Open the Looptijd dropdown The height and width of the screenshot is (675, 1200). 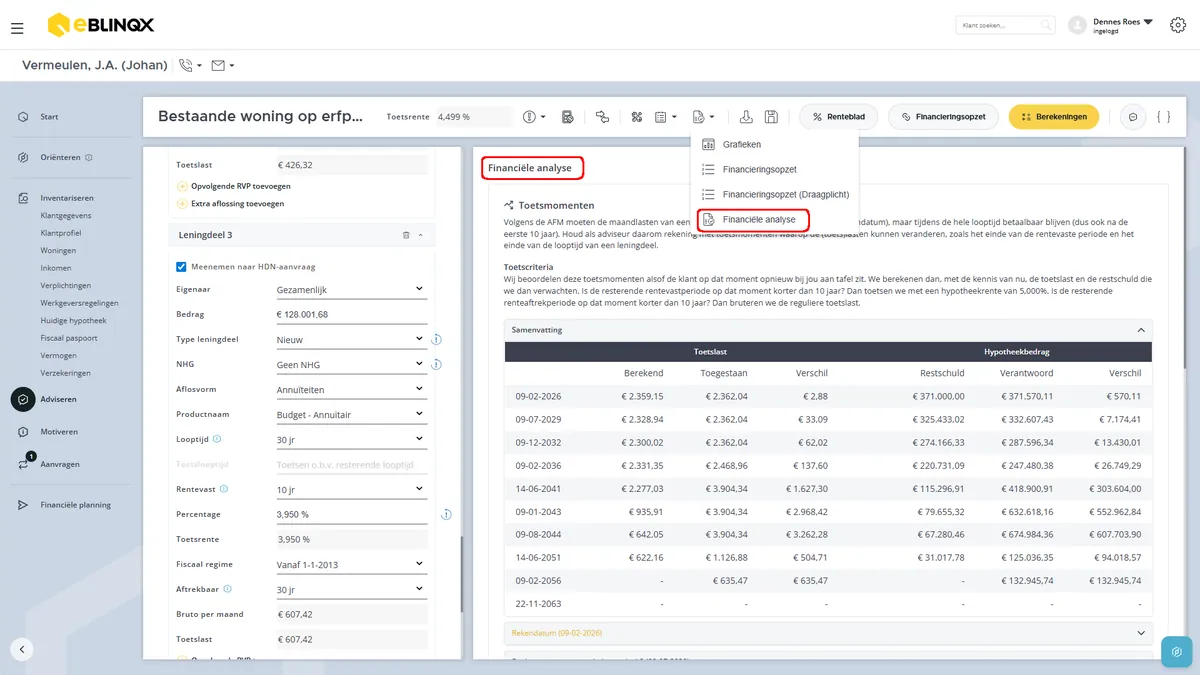tap(351, 439)
